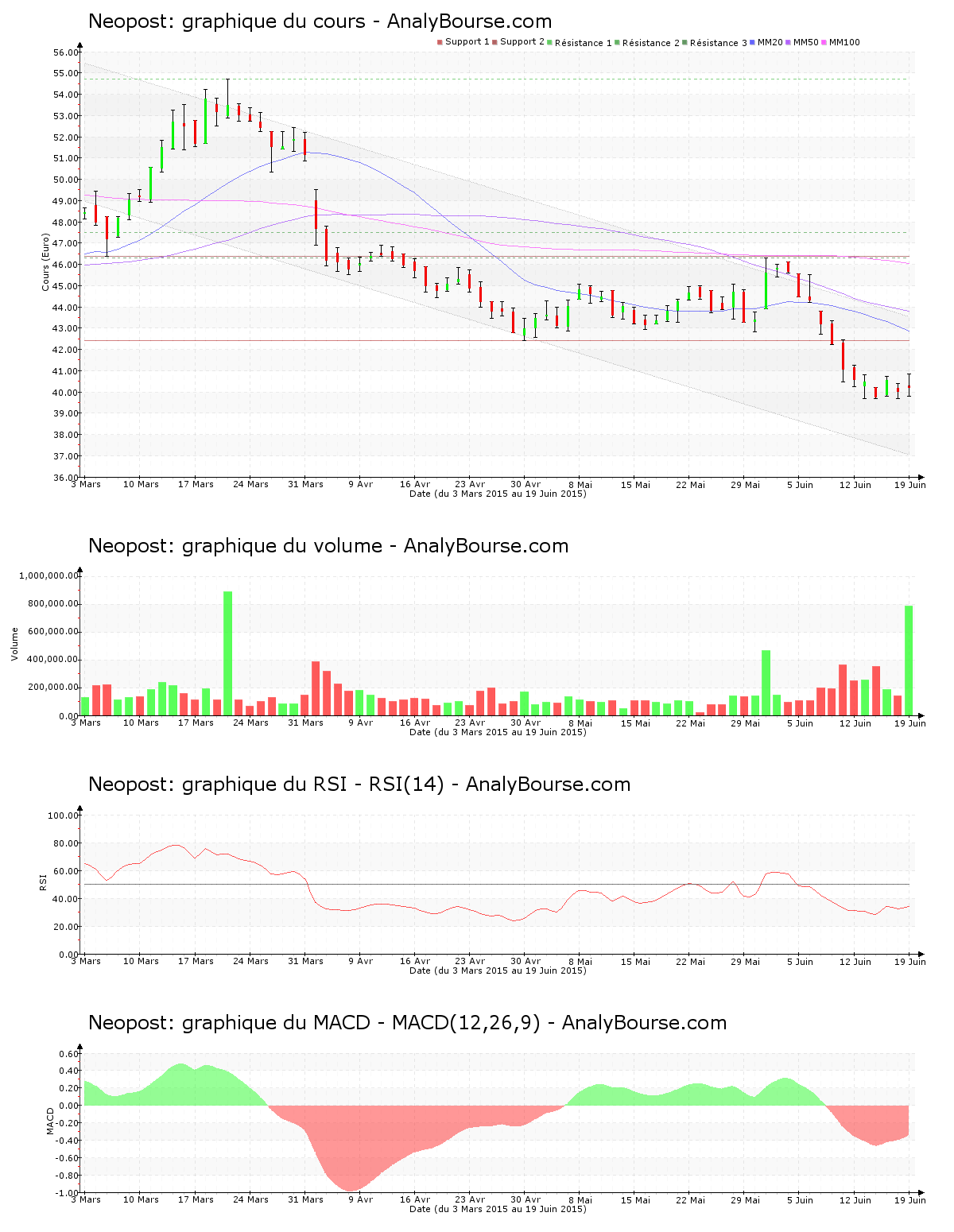Click the Résistance 1 legend marker
This screenshot has height=1232, width=954.
[x=549, y=42]
